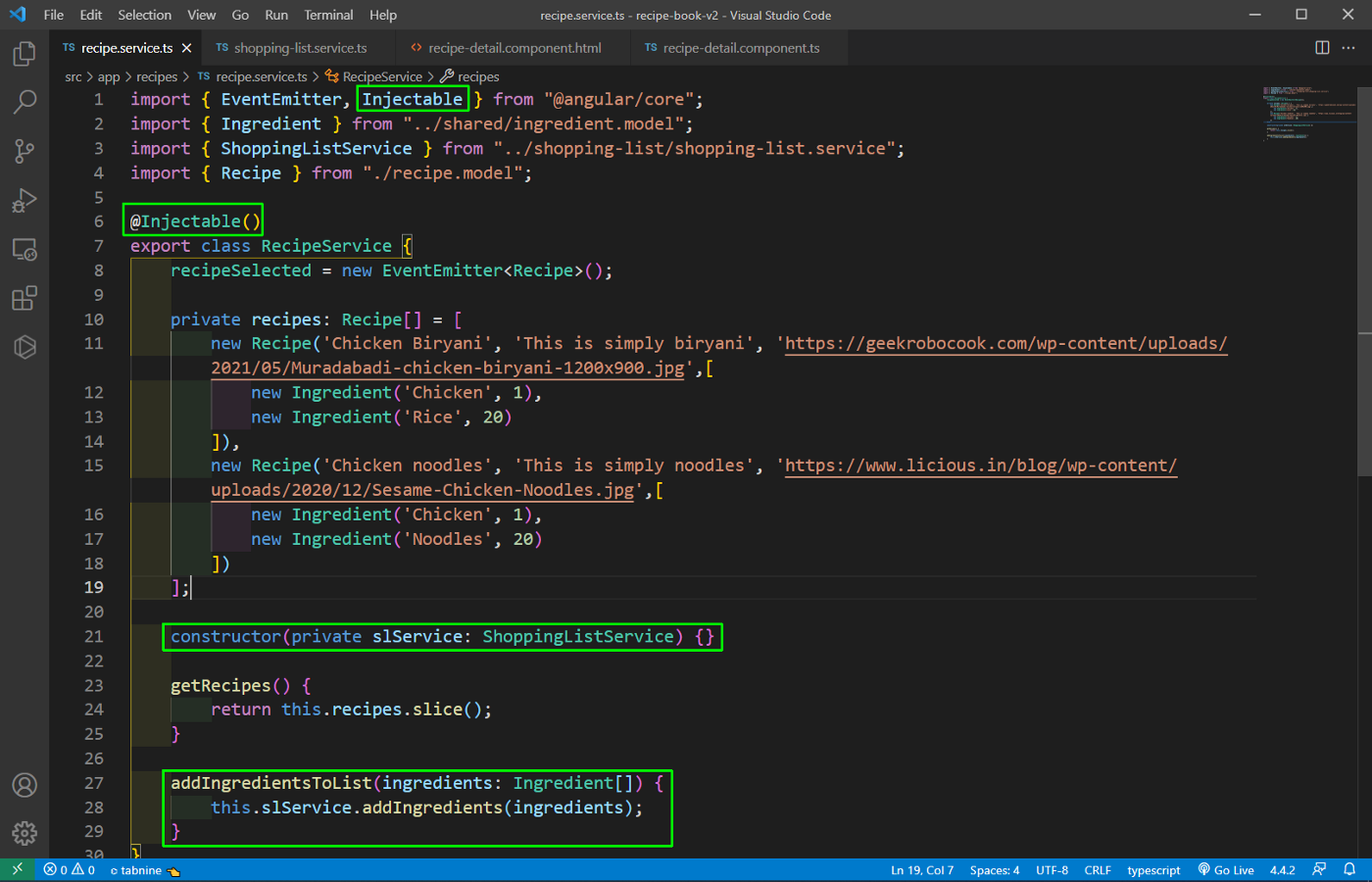This screenshot has width=1372, height=882.
Task: Open the Terminal menu
Action: (x=328, y=15)
